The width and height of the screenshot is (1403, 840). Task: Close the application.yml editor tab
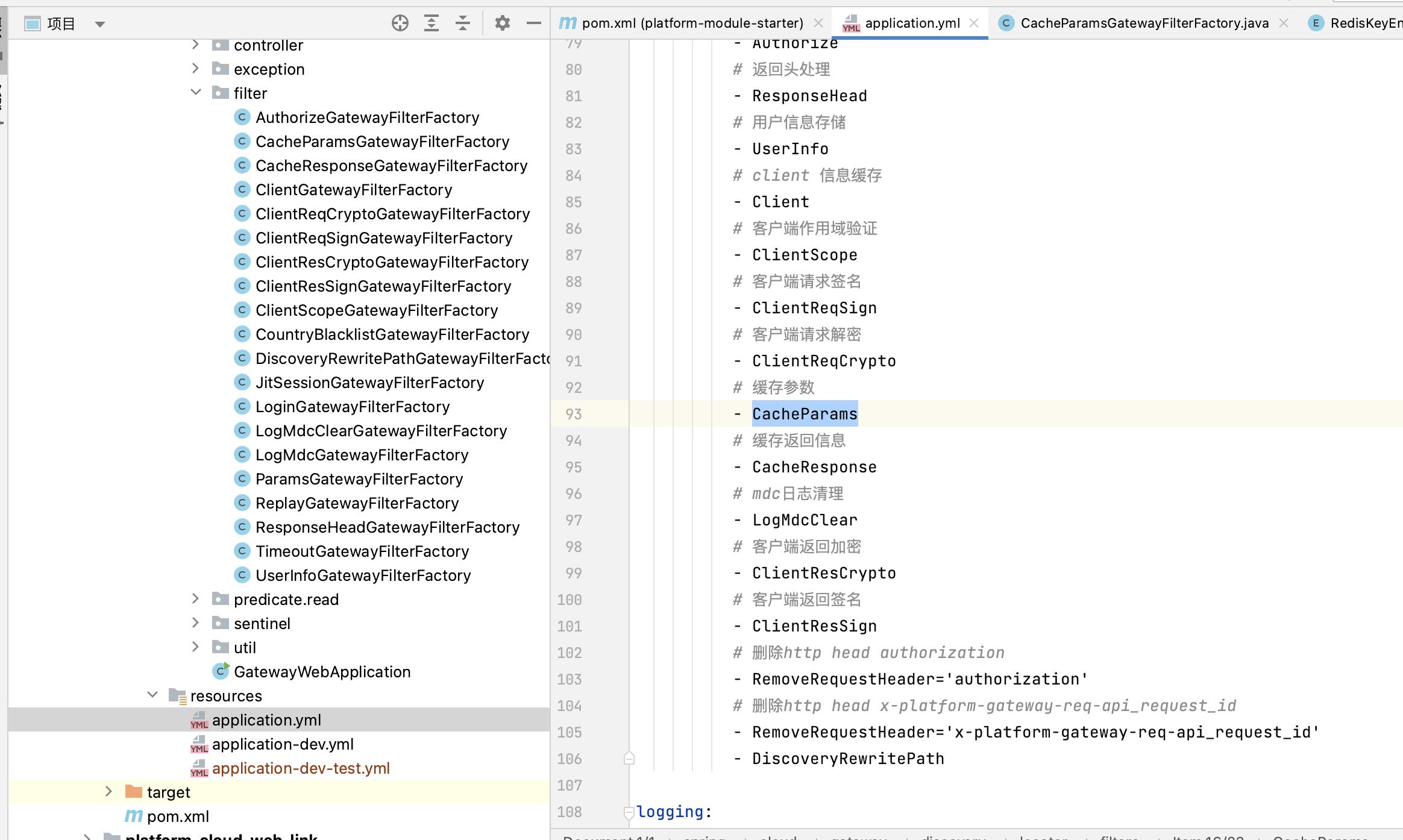[974, 23]
